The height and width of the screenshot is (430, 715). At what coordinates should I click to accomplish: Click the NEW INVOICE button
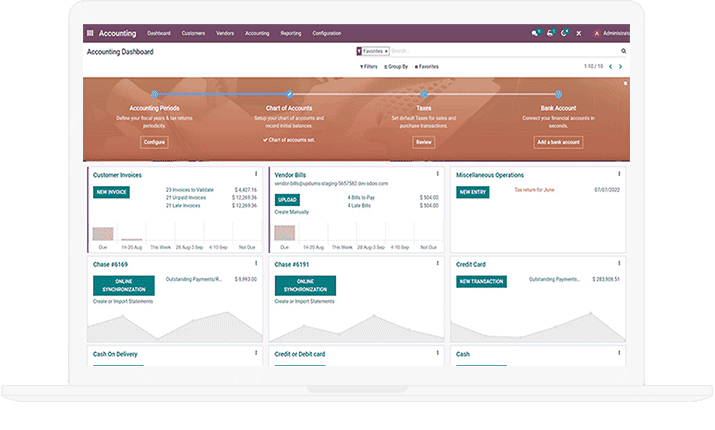click(x=110, y=191)
